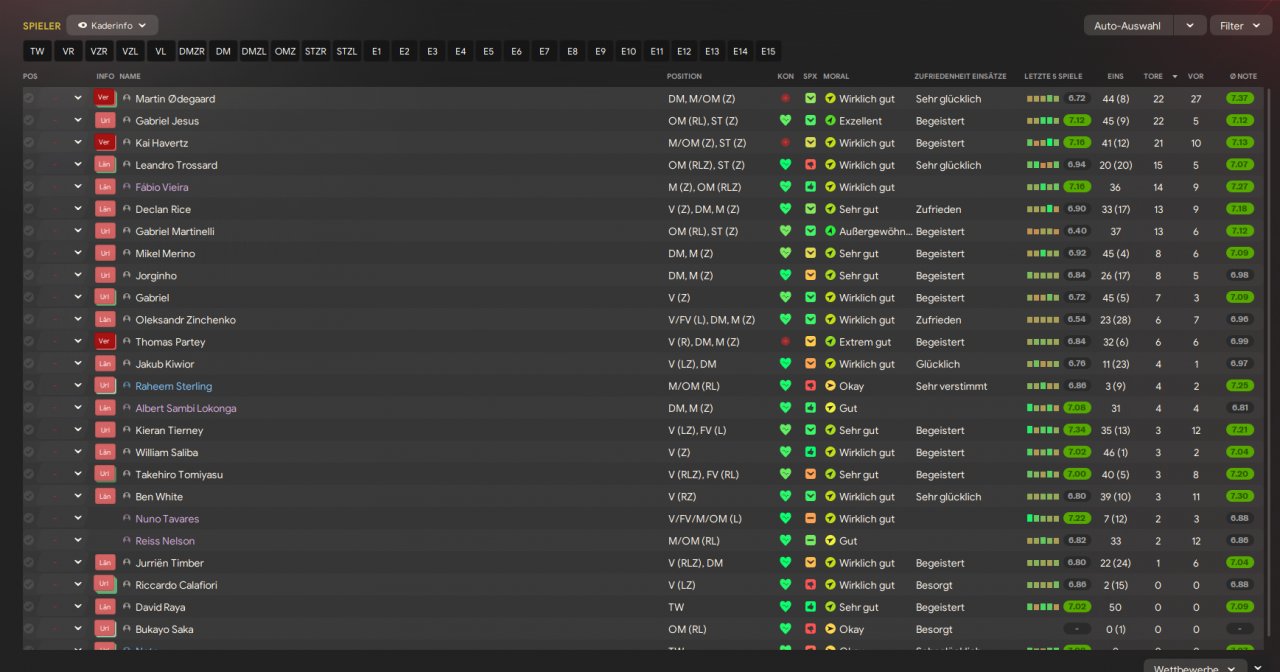Click the green 7.37 average rating badge
Viewport: 1280px width, 672px height.
[1240, 98]
